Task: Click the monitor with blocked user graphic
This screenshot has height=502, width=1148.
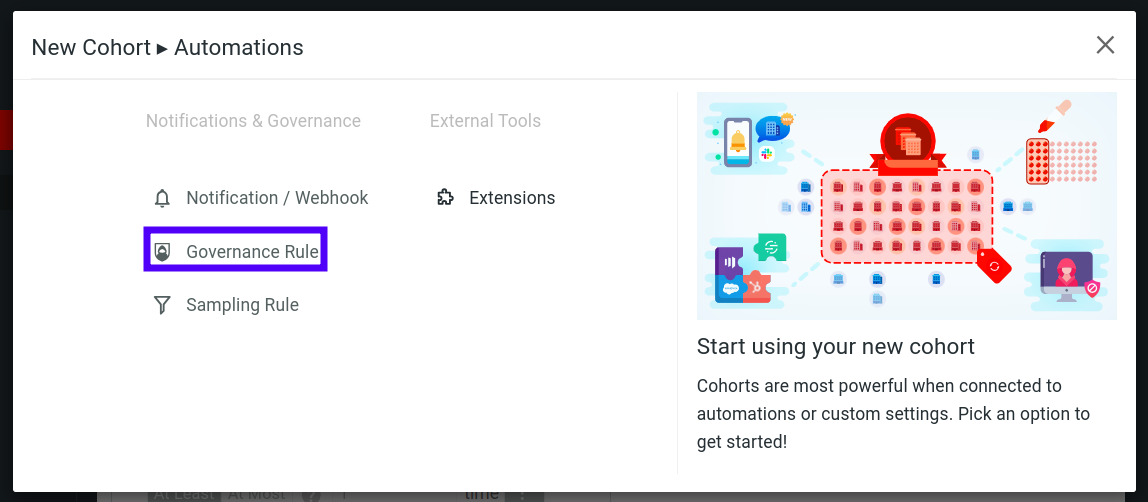Action: [1066, 274]
